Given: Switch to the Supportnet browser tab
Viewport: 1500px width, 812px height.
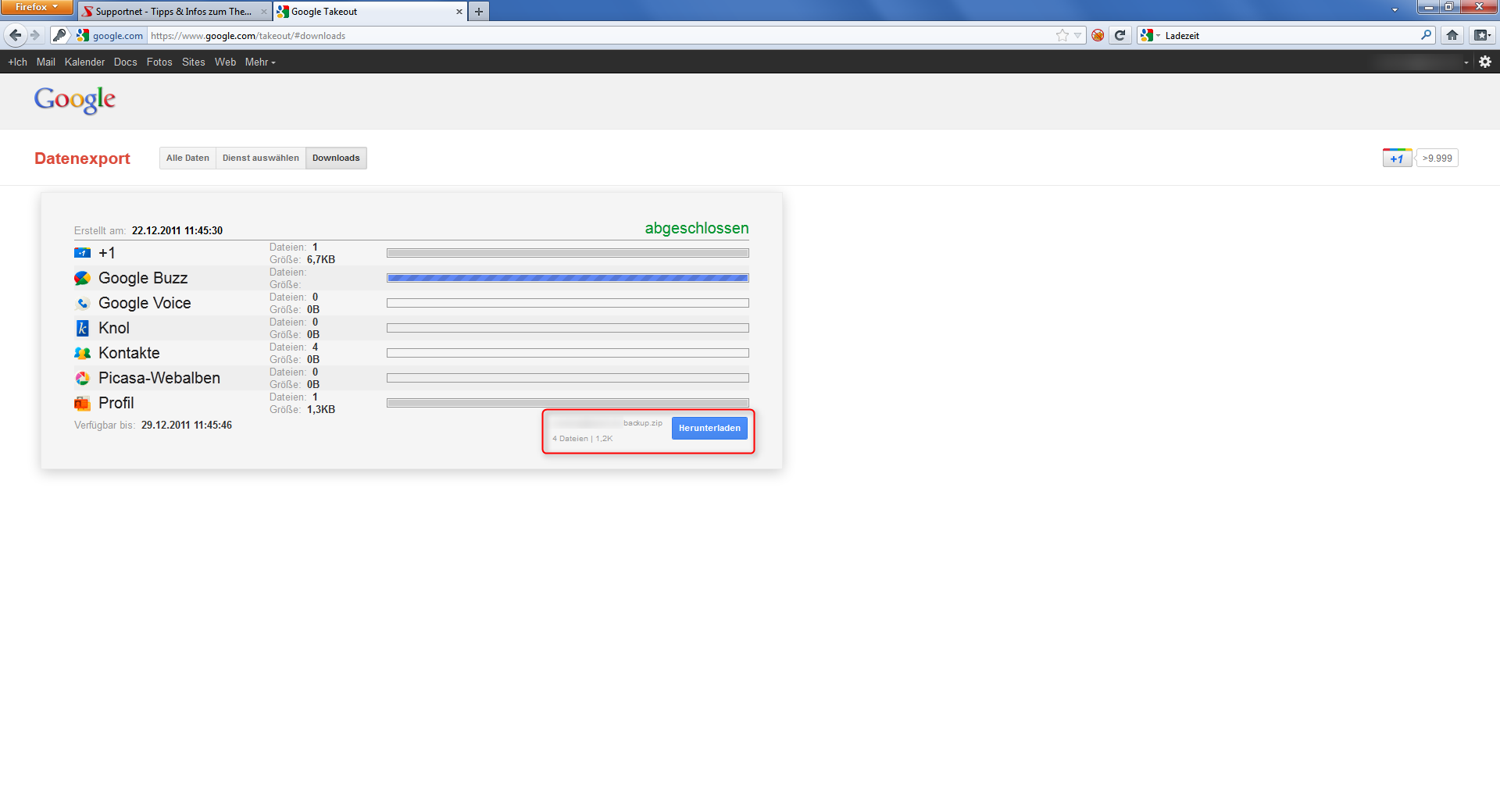Looking at the screenshot, I should point(172,12).
